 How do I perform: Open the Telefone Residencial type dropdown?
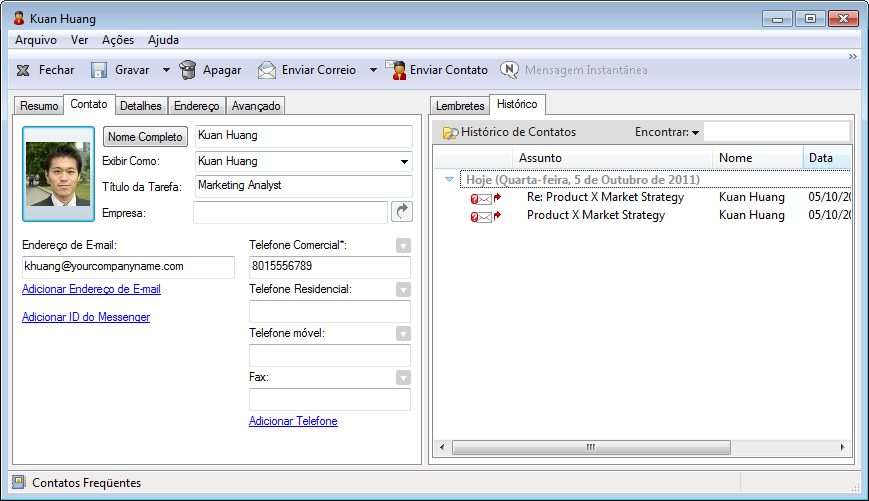click(x=403, y=290)
